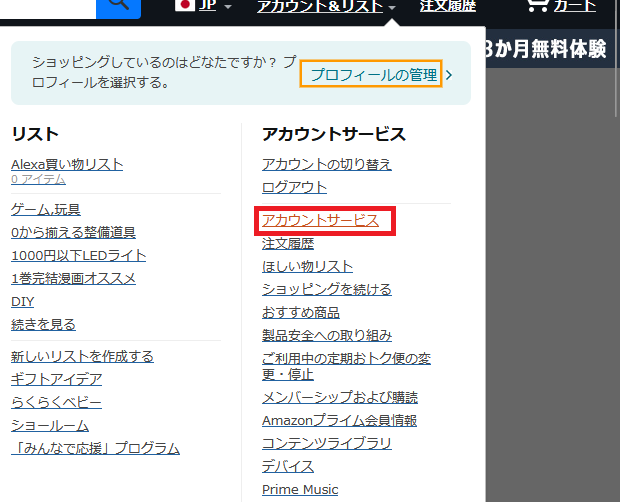This screenshot has height=502, width=620.
Task: Click アカウントの切り替え
Action: tap(327, 164)
